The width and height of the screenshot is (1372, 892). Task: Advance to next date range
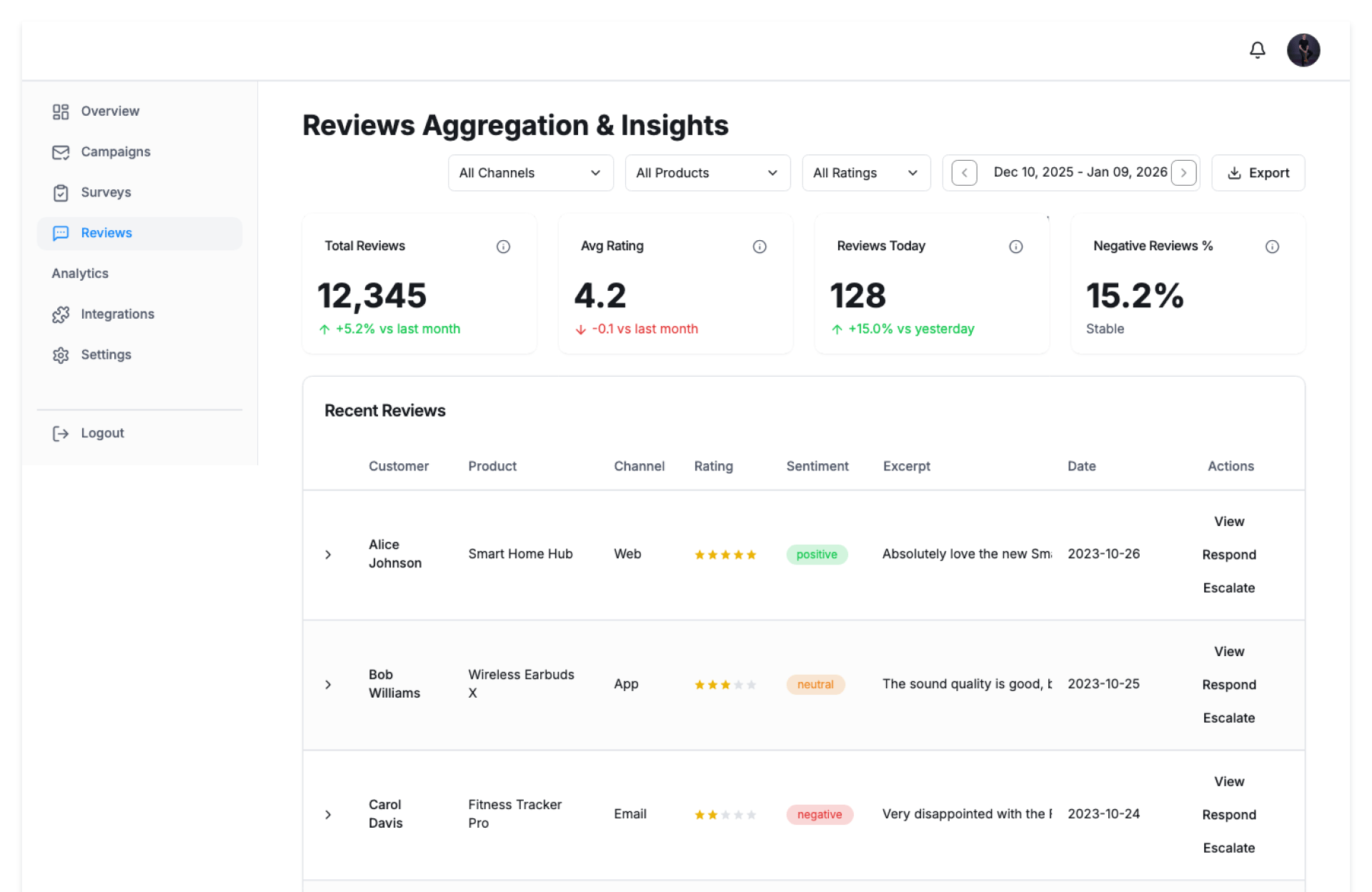(x=1183, y=173)
